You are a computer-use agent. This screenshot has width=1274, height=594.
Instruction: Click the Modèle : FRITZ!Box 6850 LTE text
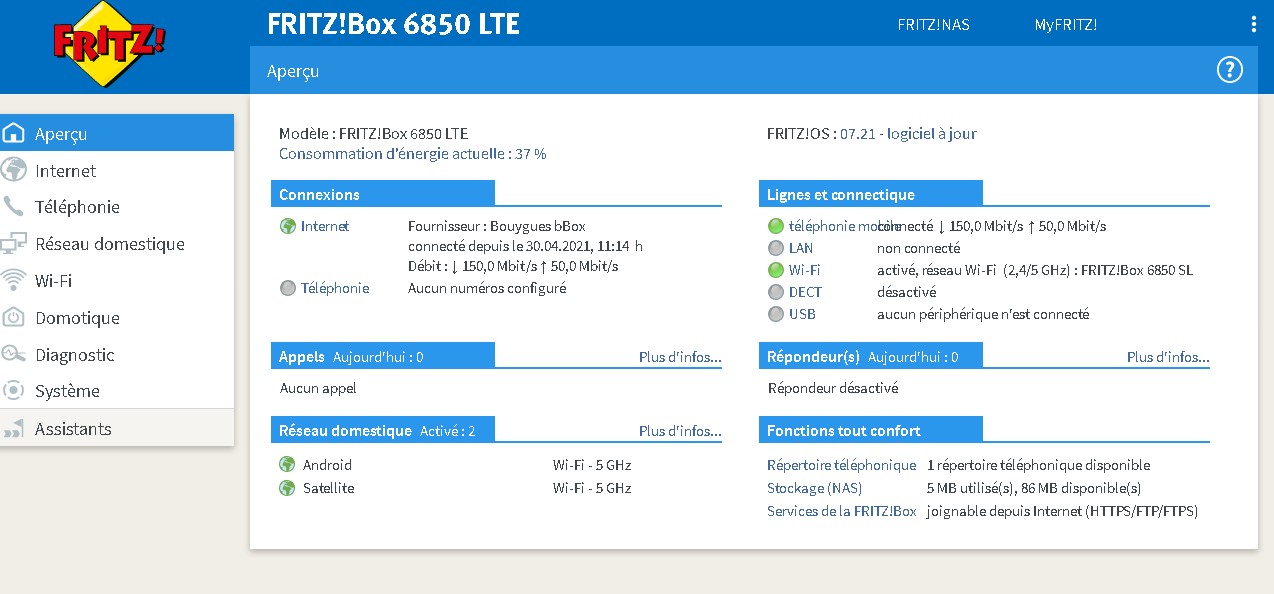(x=373, y=134)
